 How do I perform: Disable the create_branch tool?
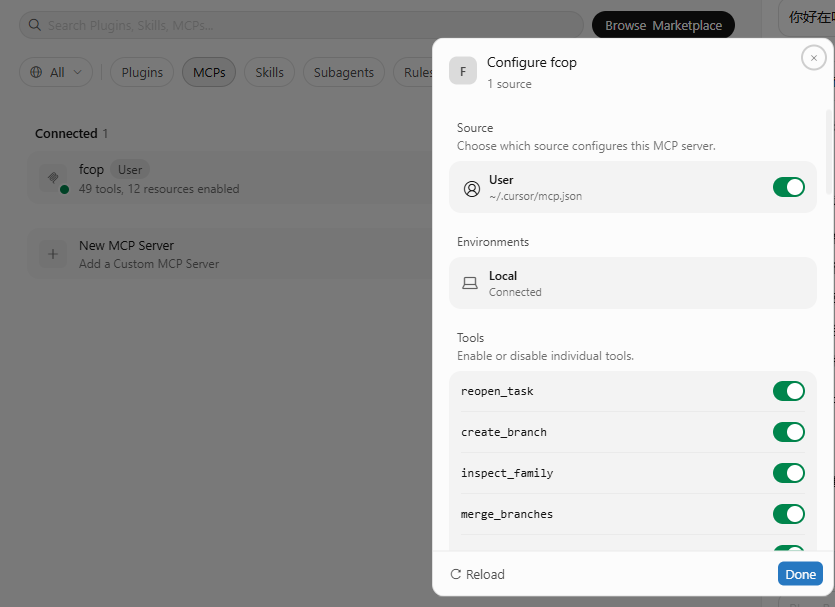pyautogui.click(x=789, y=432)
